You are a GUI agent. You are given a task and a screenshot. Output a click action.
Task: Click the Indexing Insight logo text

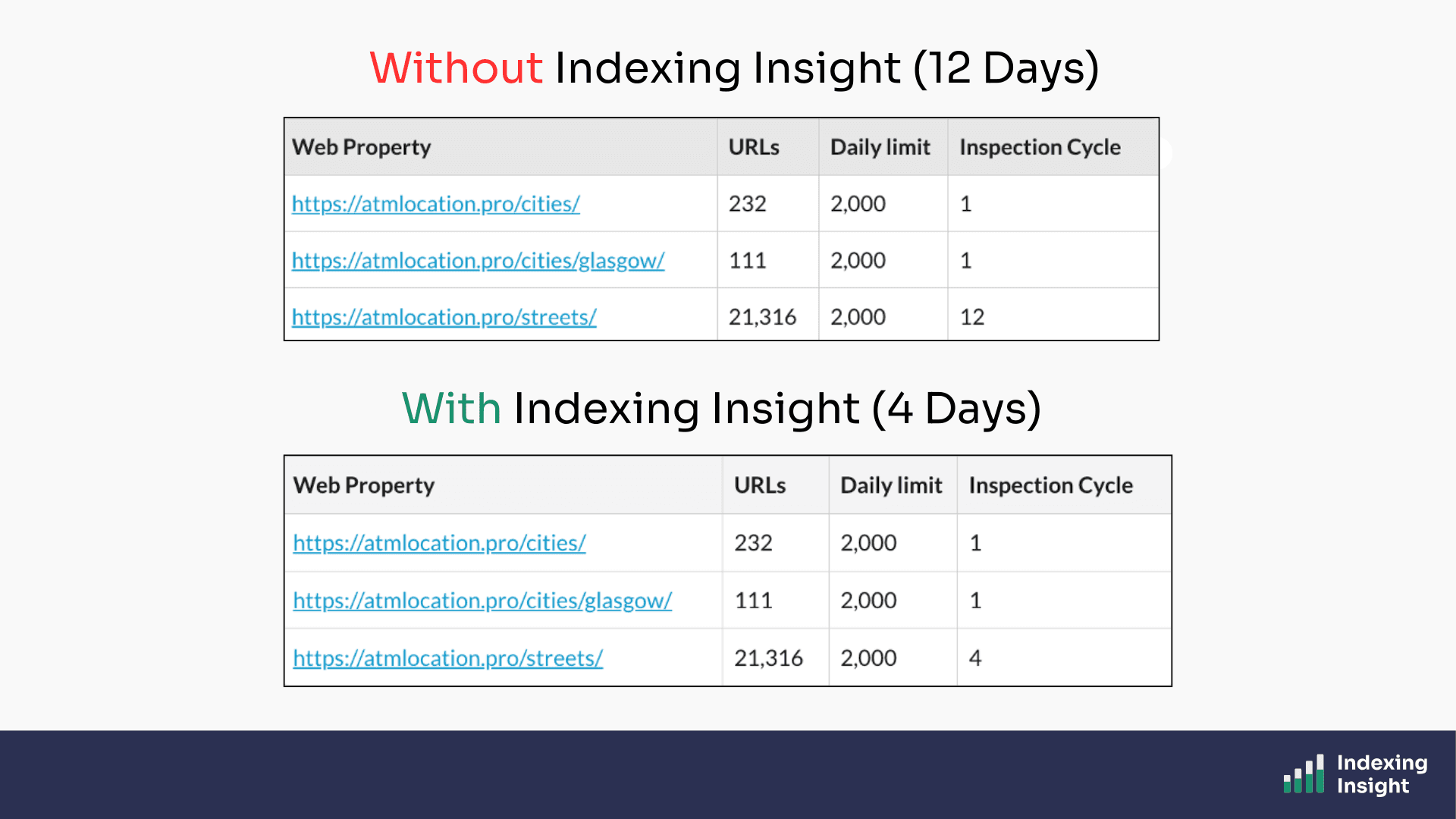click(x=1381, y=774)
